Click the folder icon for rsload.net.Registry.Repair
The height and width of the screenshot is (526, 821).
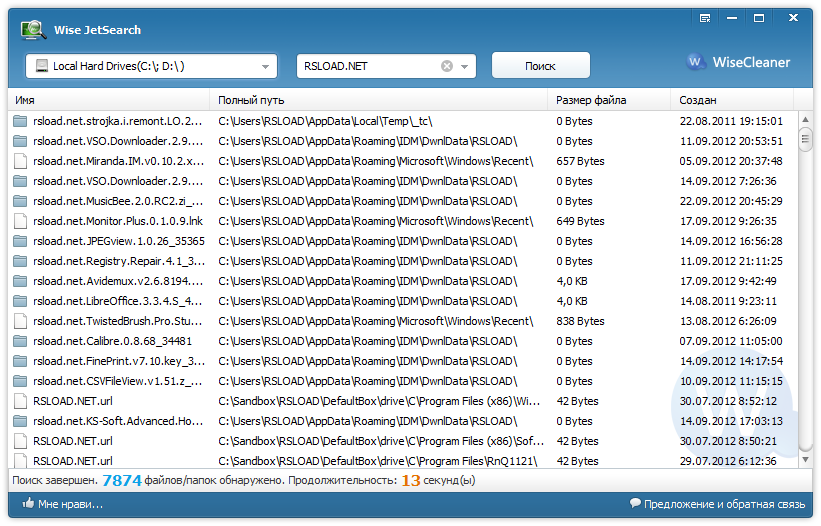(x=20, y=261)
